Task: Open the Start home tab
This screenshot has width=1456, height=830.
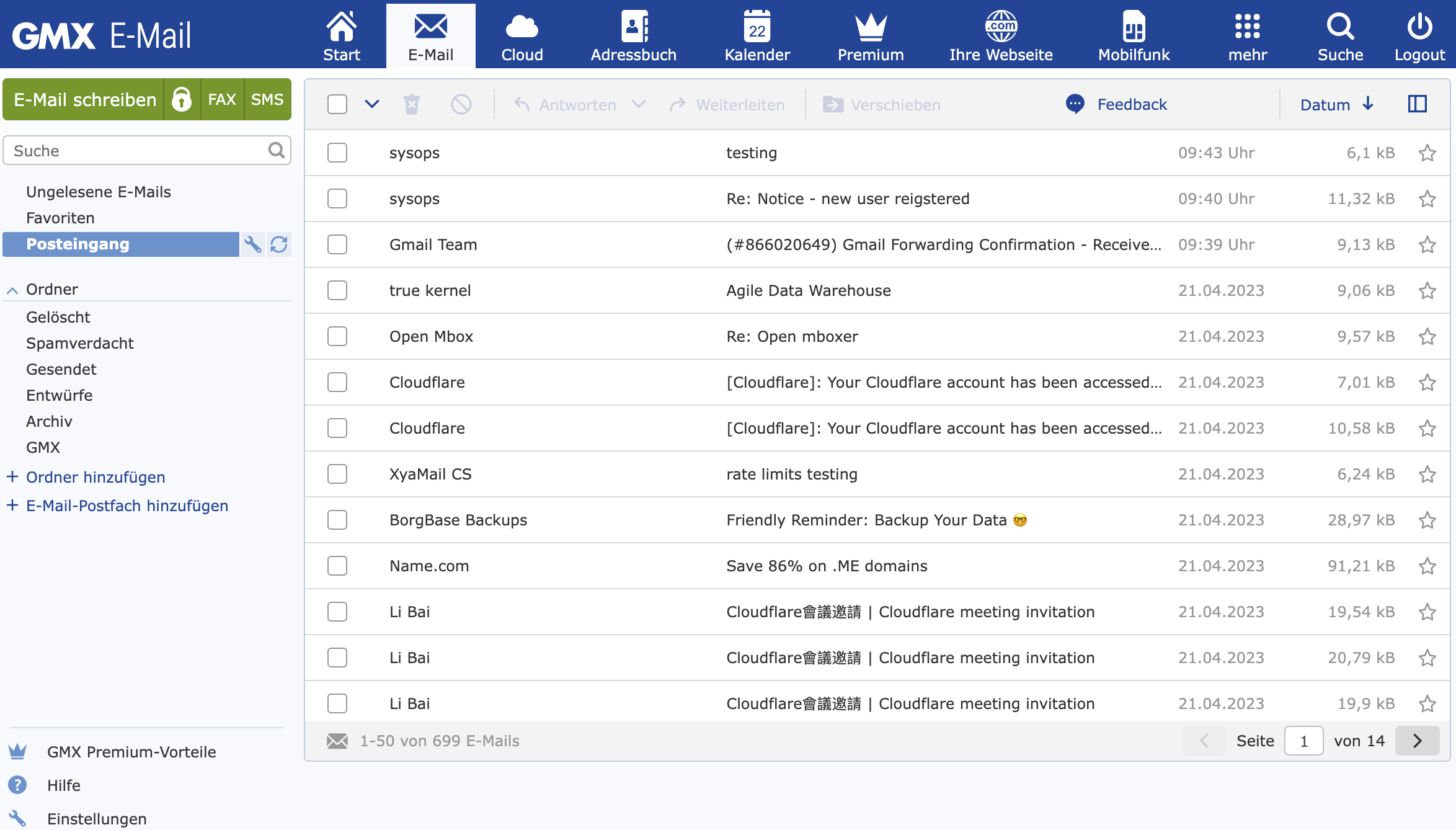Action: (342, 35)
